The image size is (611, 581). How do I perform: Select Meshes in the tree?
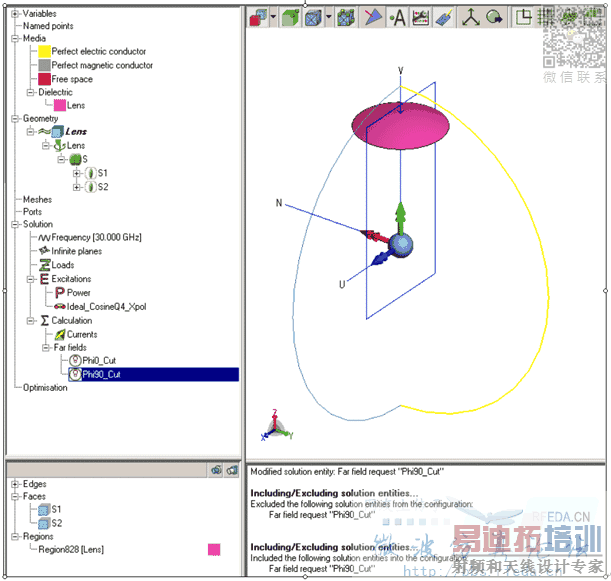pos(37,200)
